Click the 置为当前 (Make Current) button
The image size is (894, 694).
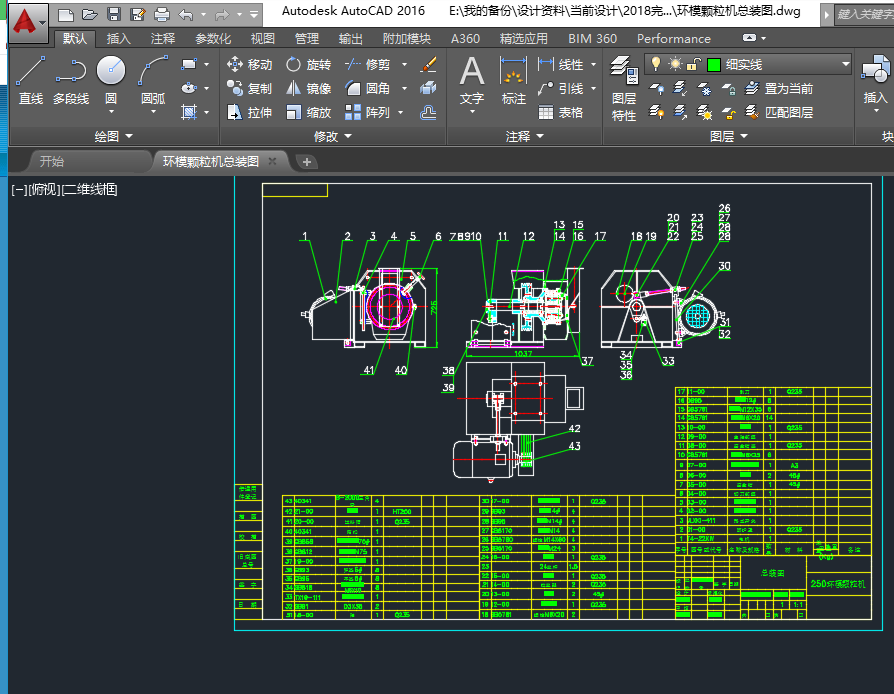[778, 88]
